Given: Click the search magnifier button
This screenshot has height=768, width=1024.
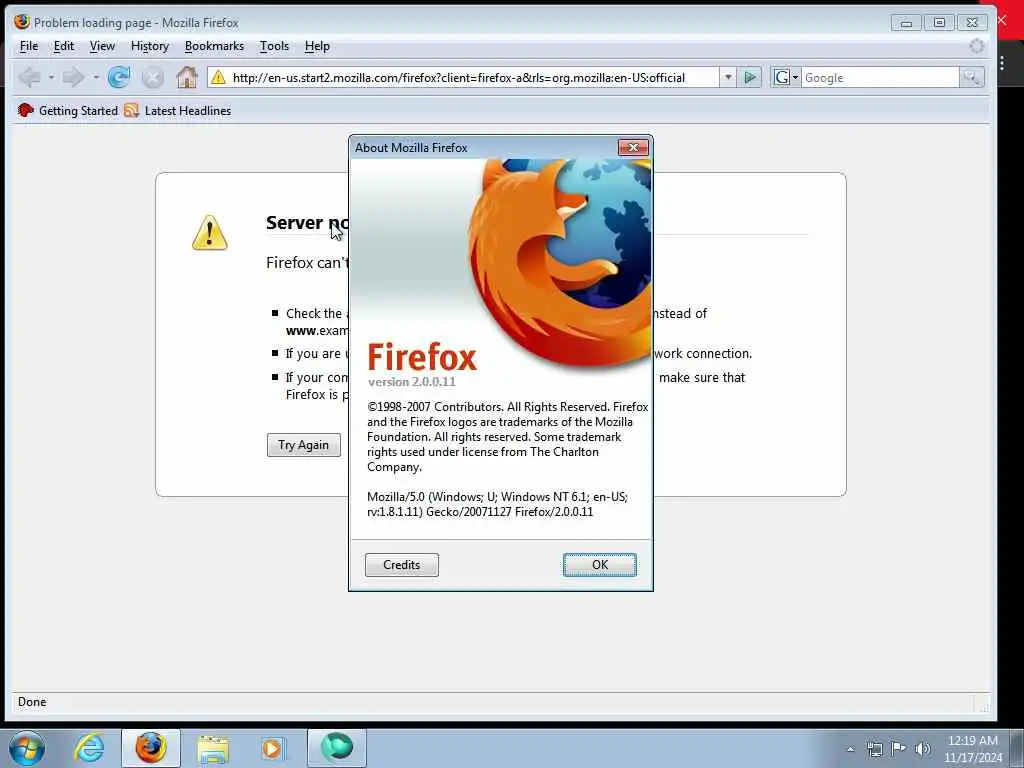Looking at the screenshot, I should [x=971, y=77].
